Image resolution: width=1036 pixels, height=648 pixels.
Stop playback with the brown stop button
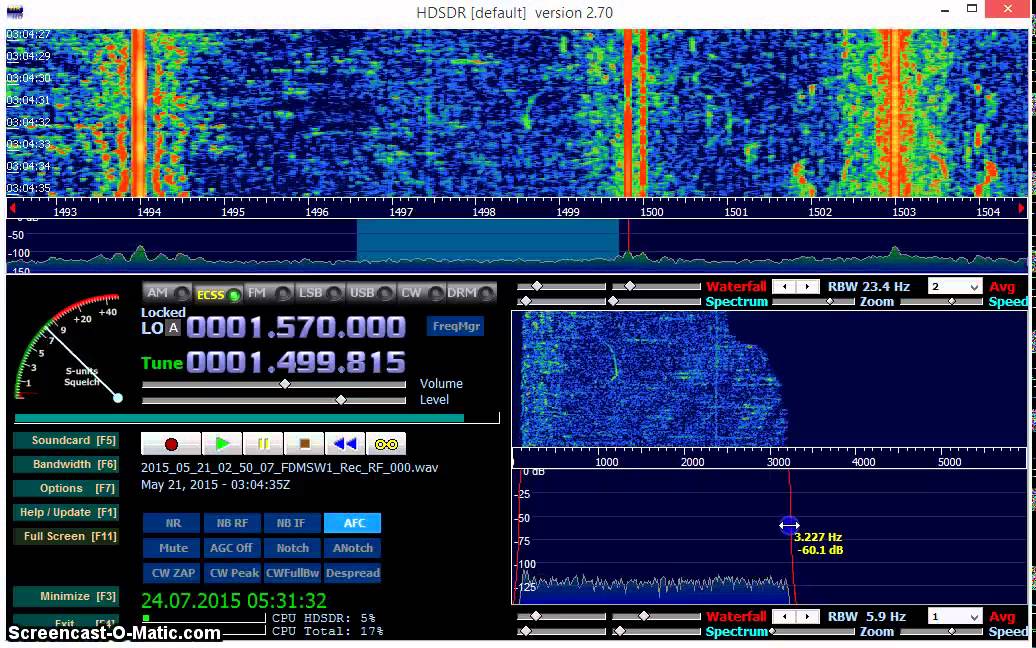[x=304, y=444]
